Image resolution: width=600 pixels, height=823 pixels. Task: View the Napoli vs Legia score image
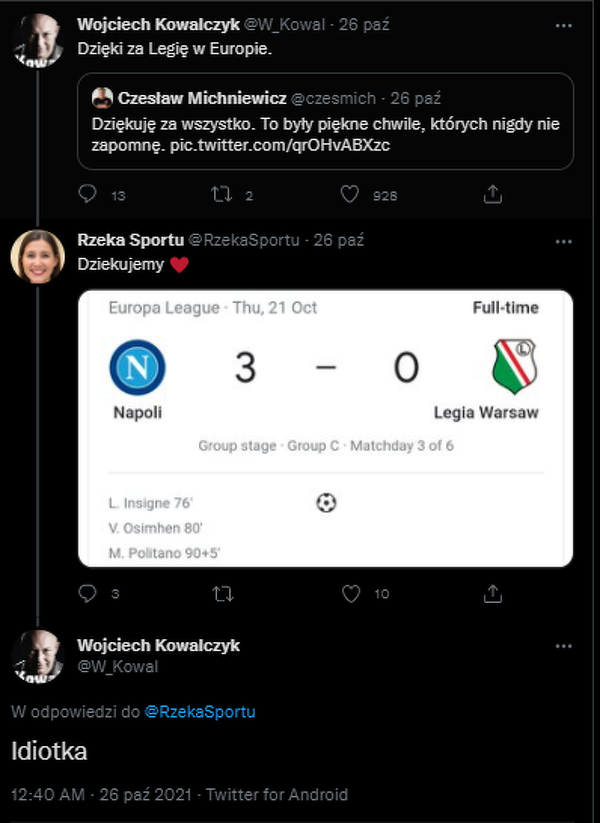coord(325,429)
